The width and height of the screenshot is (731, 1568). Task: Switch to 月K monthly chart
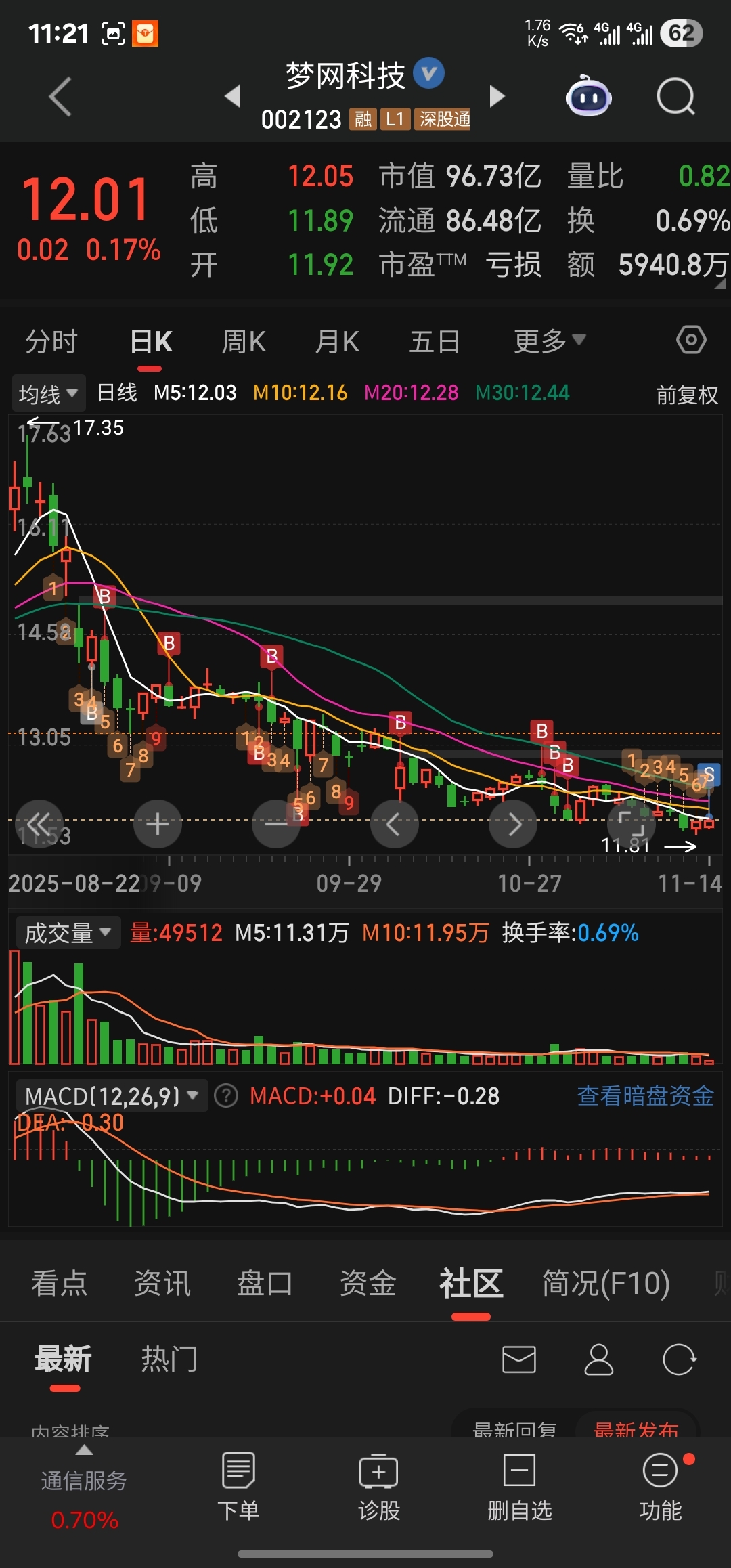pyautogui.click(x=337, y=341)
